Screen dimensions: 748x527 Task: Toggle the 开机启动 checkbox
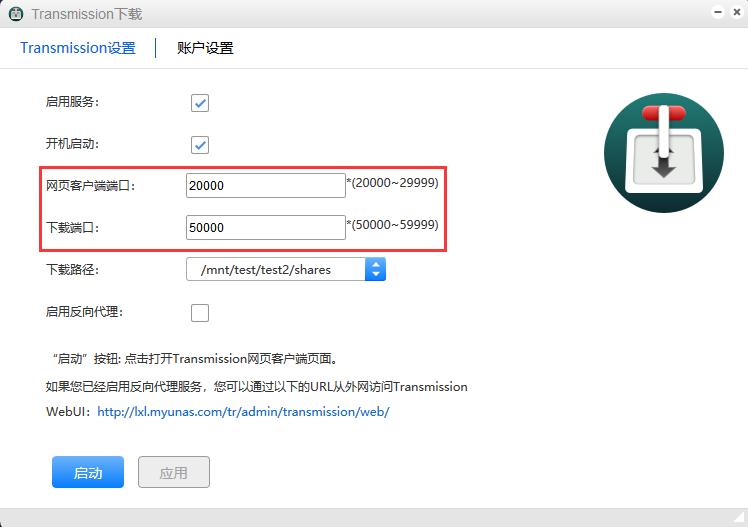click(200, 145)
